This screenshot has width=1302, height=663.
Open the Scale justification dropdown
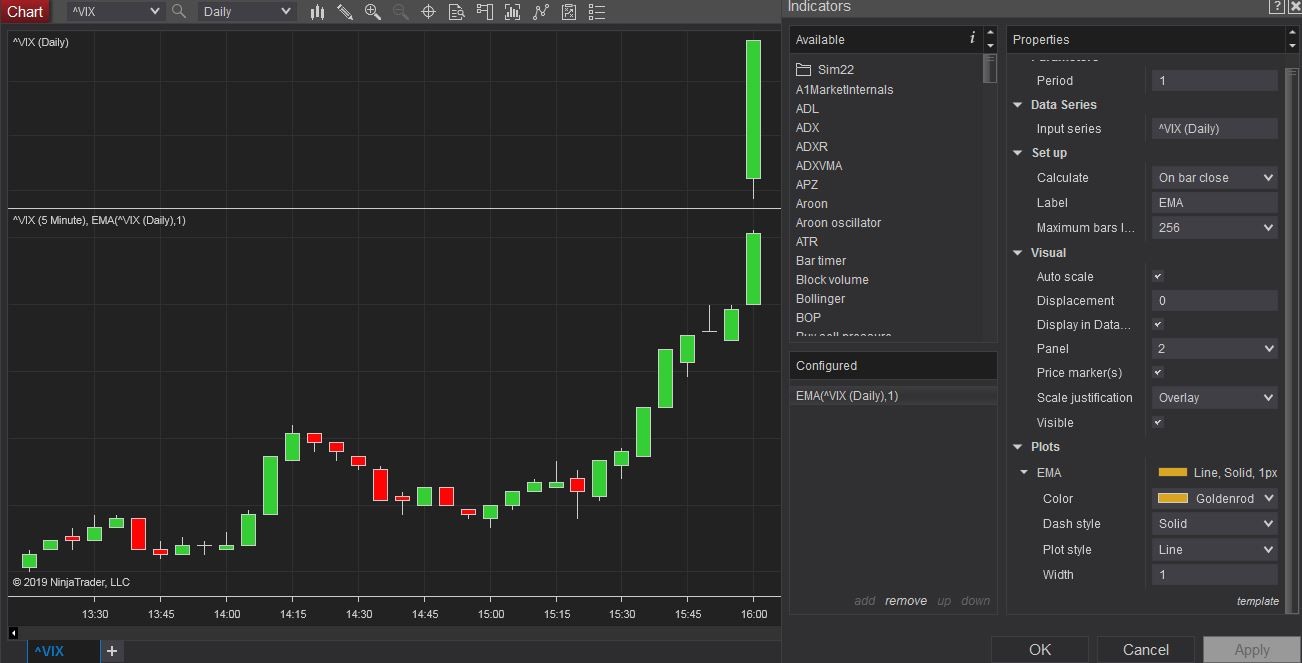pyautogui.click(x=1214, y=397)
